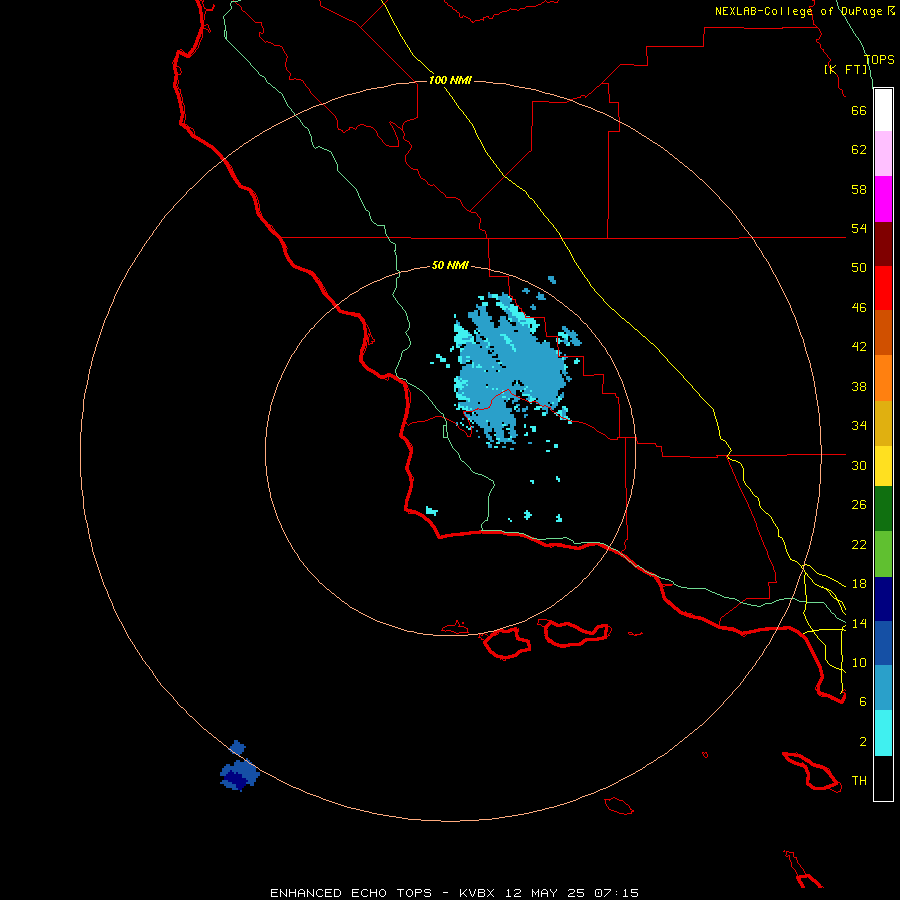
Task: Click the dark green 26 kft legend swatch
Action: click(x=883, y=509)
